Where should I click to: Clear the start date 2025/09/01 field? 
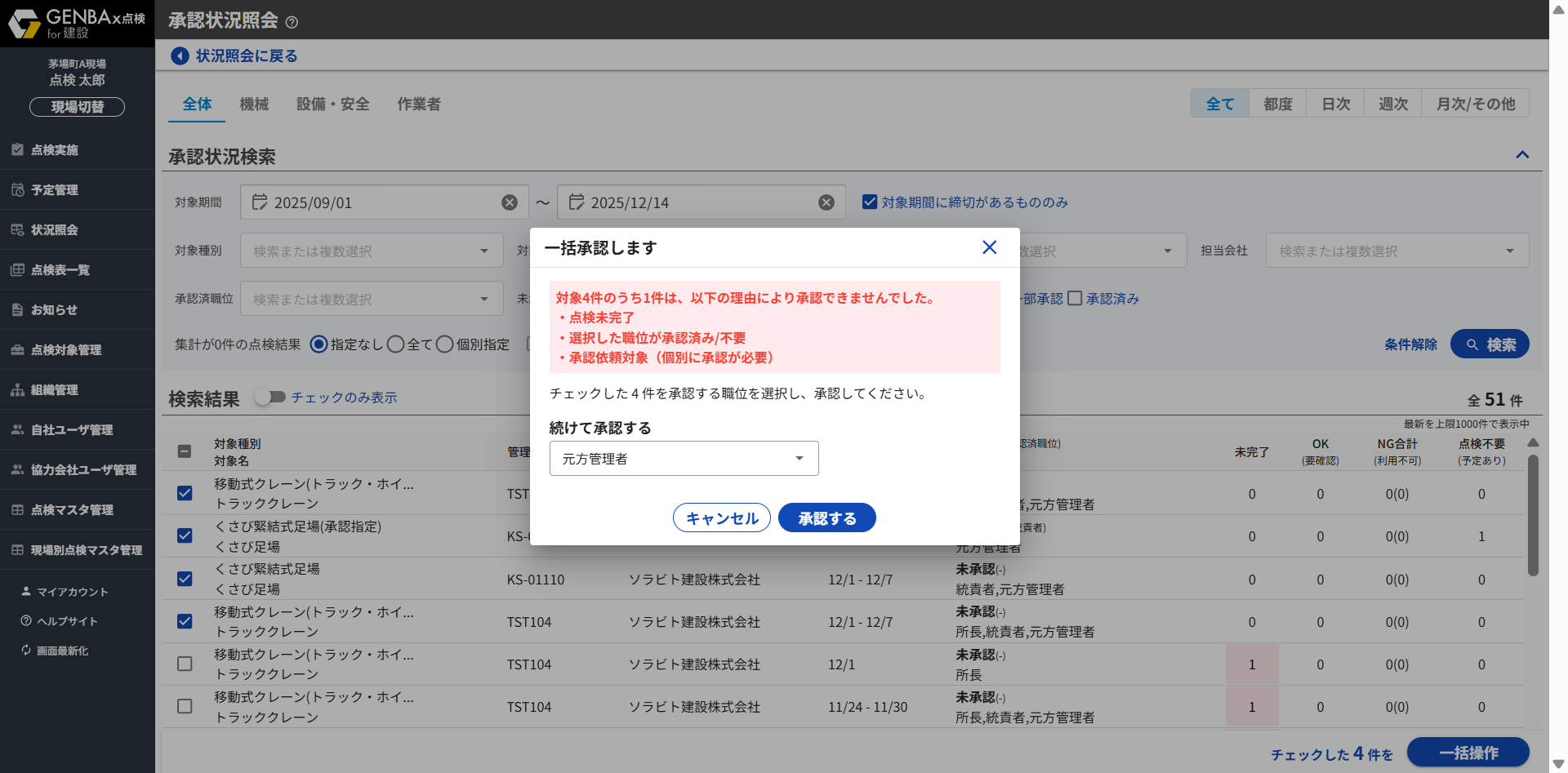click(510, 202)
